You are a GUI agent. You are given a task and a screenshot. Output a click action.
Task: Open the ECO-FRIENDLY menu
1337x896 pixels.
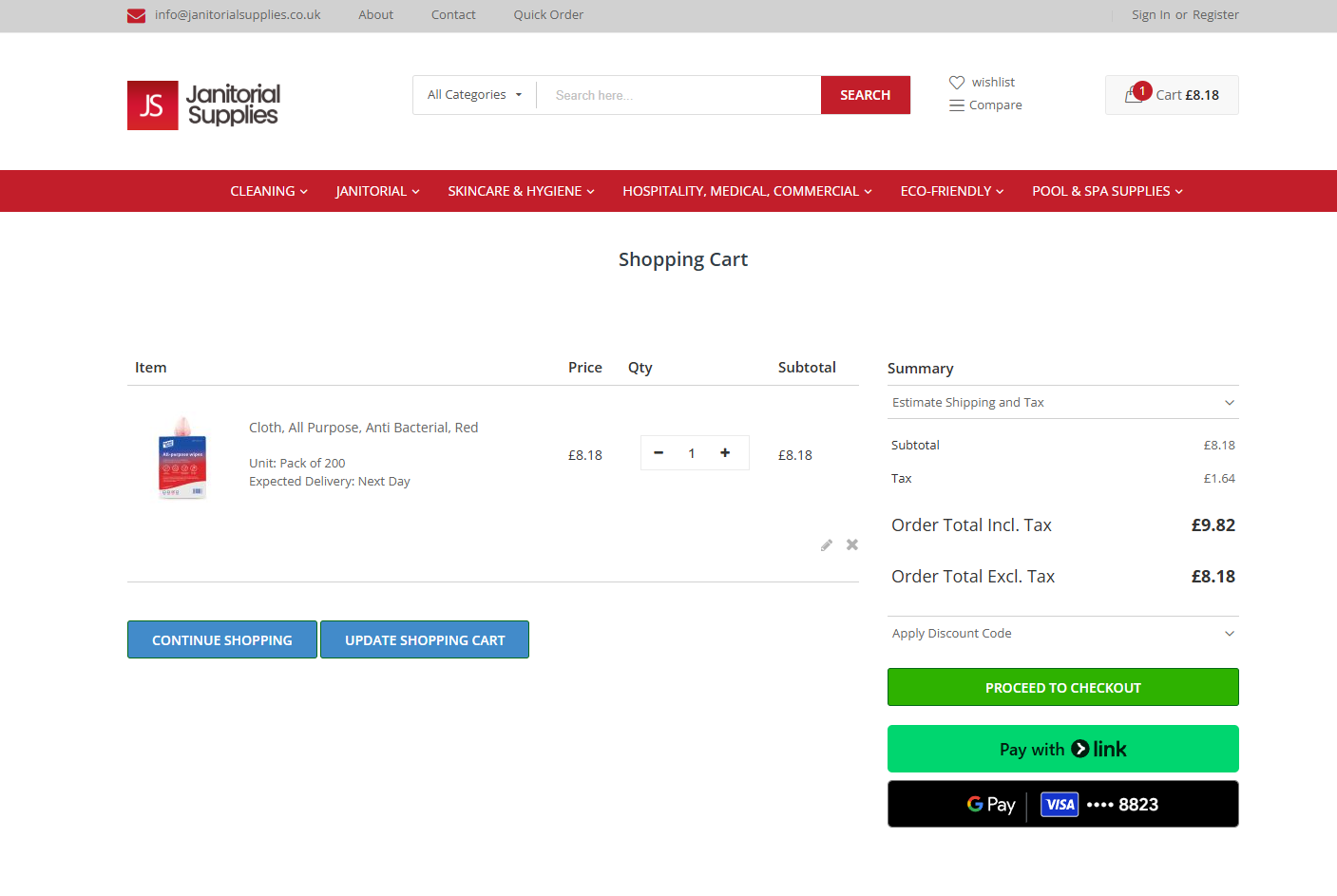pyautogui.click(x=951, y=191)
